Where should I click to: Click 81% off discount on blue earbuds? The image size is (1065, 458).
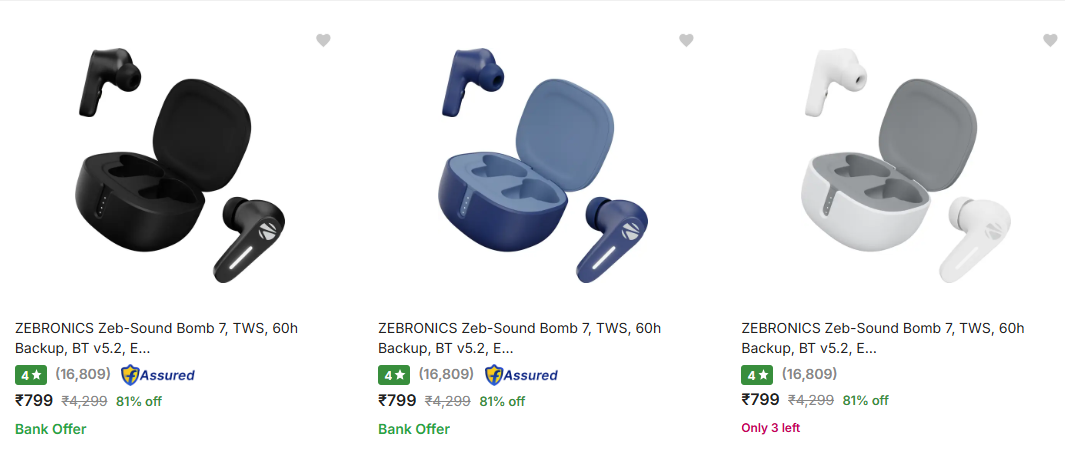pyautogui.click(x=502, y=401)
